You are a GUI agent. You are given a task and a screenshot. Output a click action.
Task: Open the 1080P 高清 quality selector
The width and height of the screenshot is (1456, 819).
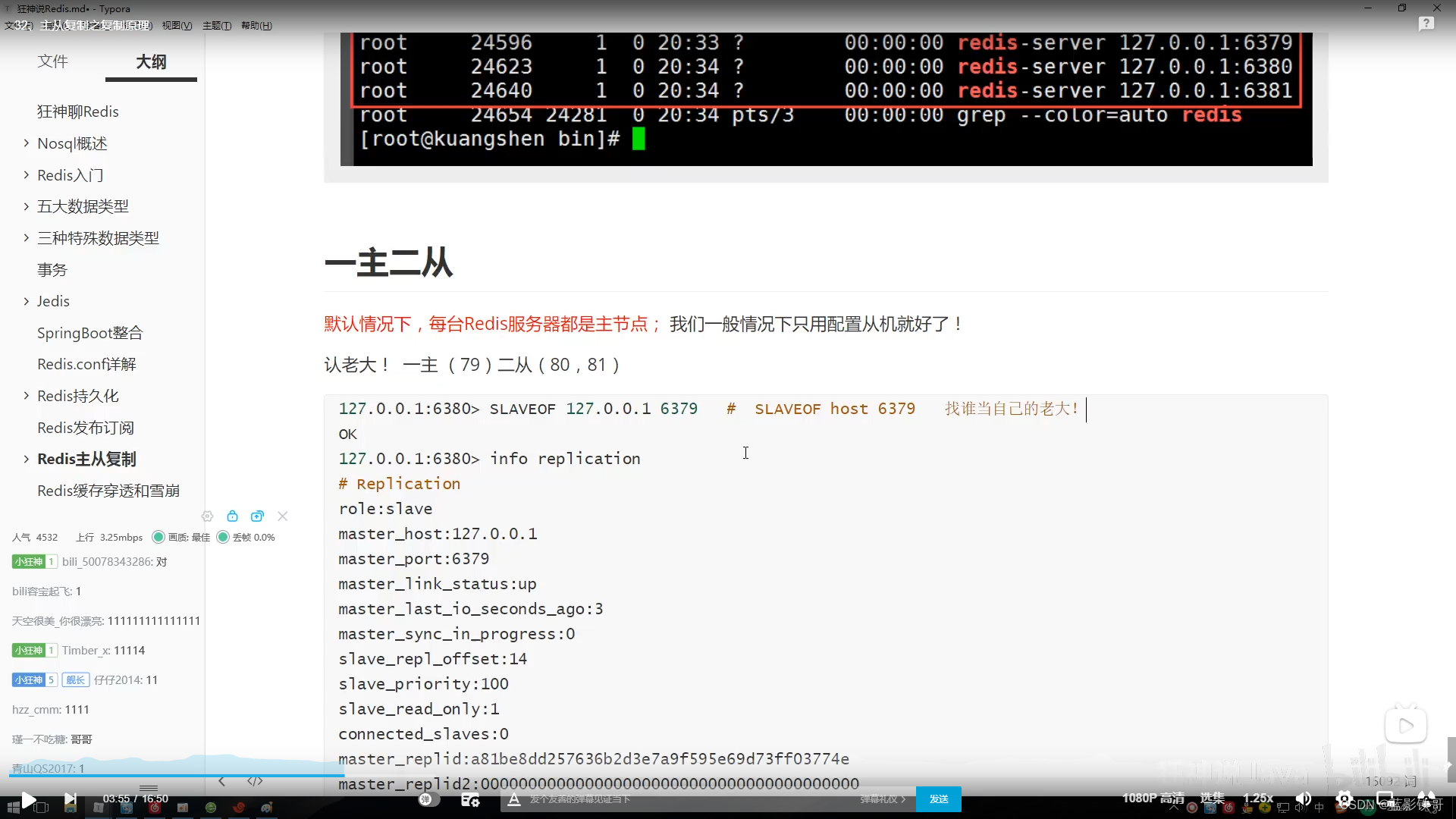(x=1153, y=798)
